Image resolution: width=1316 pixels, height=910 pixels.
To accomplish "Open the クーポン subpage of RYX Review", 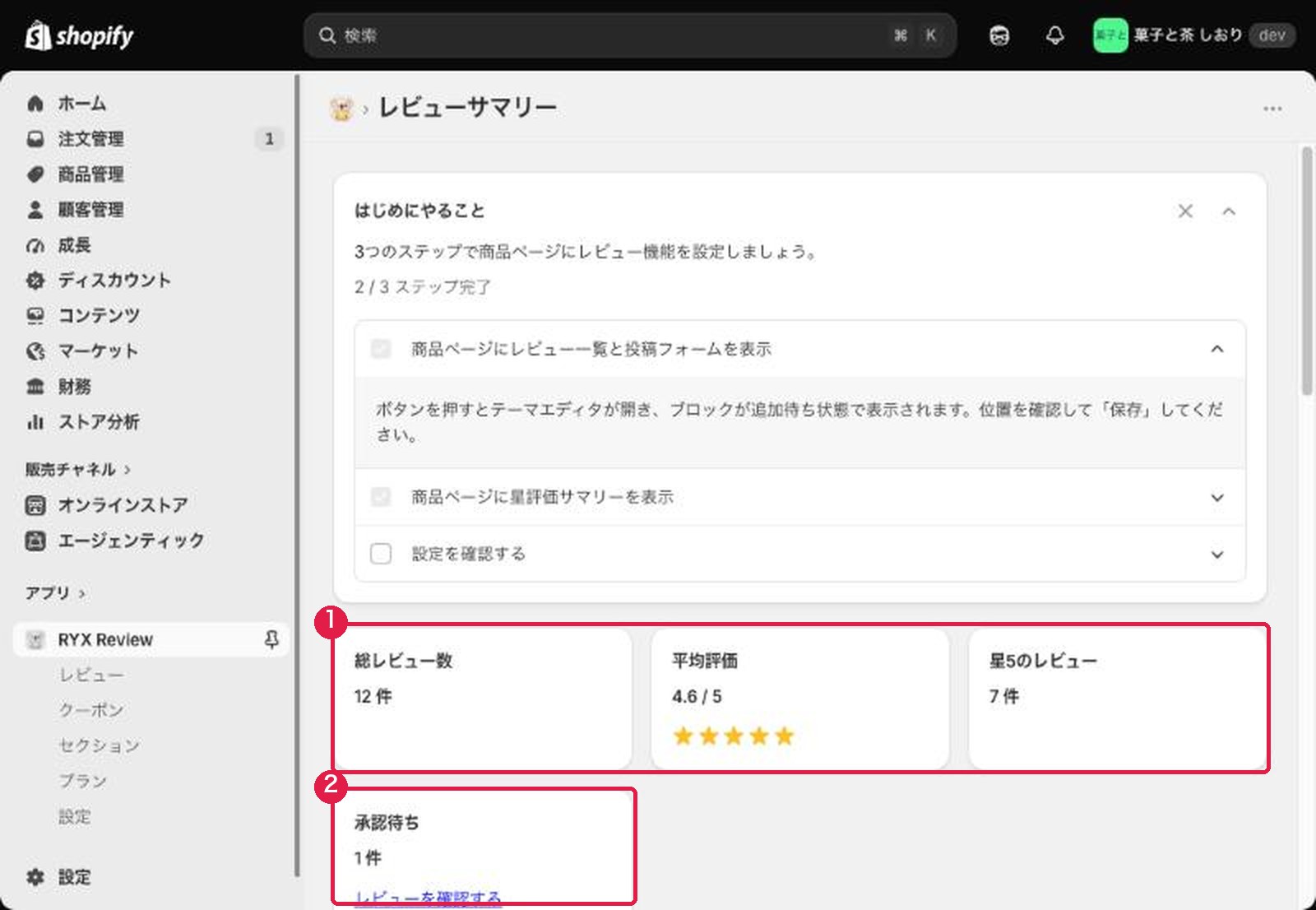I will (x=91, y=710).
